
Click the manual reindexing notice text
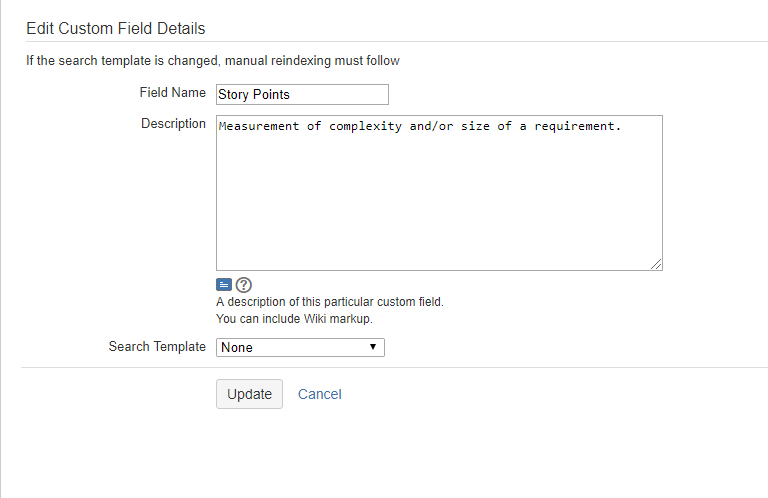pos(213,61)
